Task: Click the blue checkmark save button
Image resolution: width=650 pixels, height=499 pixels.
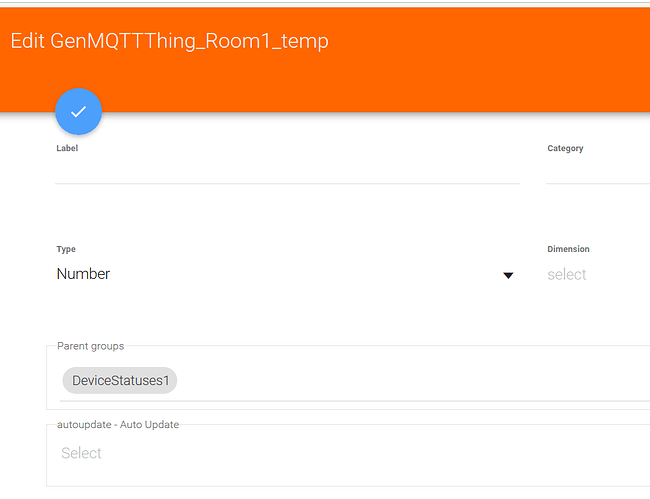Action: point(78,111)
